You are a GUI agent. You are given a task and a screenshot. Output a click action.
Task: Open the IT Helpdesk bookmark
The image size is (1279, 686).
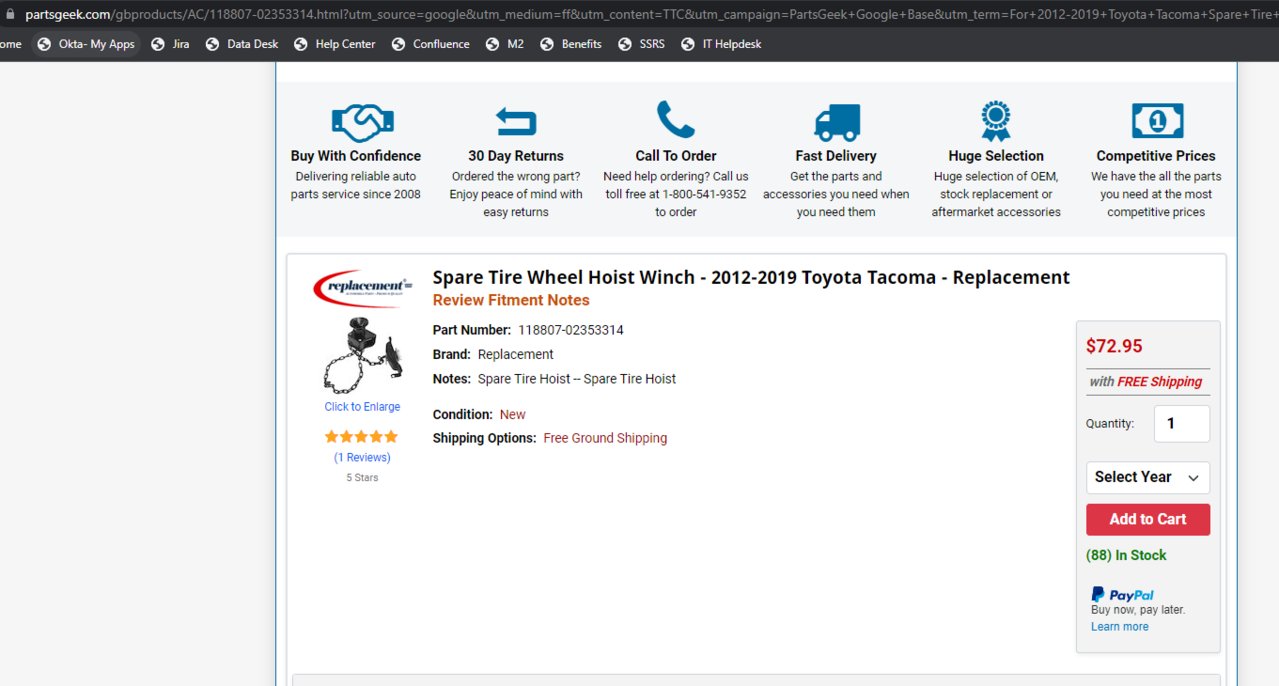[x=721, y=44]
